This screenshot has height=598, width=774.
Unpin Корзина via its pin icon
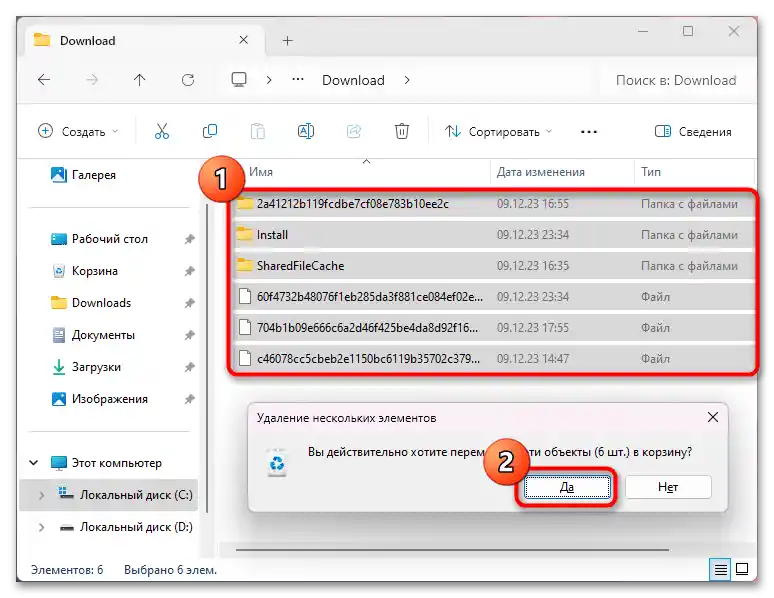click(190, 271)
